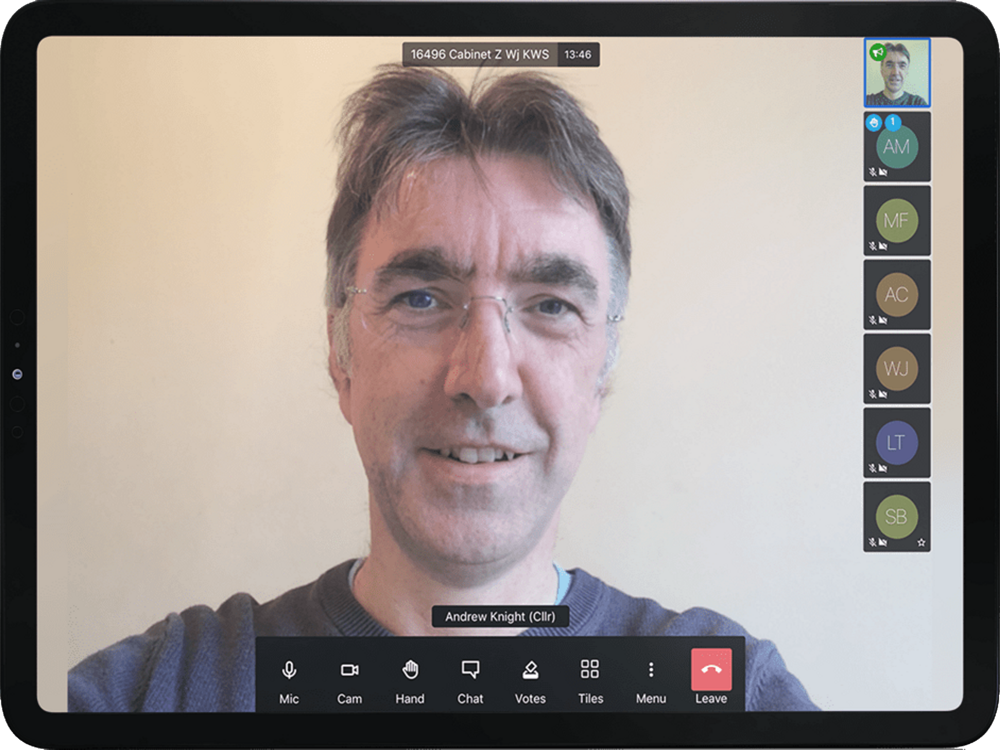
Task: Click the camera-off icon on WJ tile
Action: pos(883,393)
